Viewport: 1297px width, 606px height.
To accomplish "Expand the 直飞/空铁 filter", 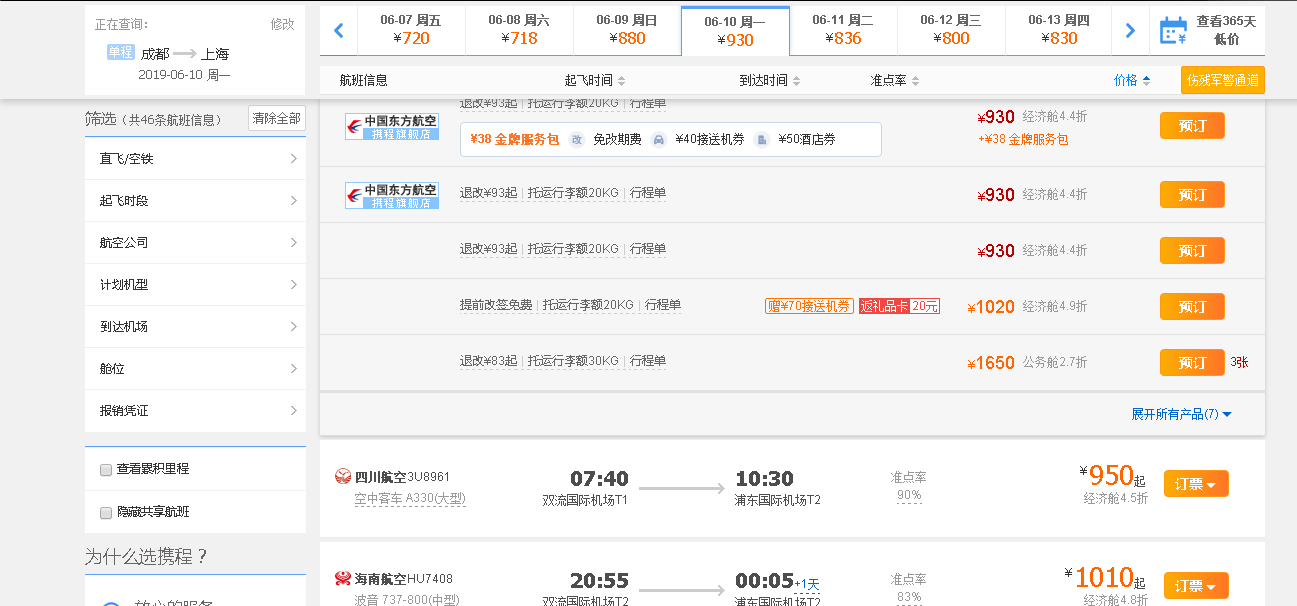I will tap(195, 158).
